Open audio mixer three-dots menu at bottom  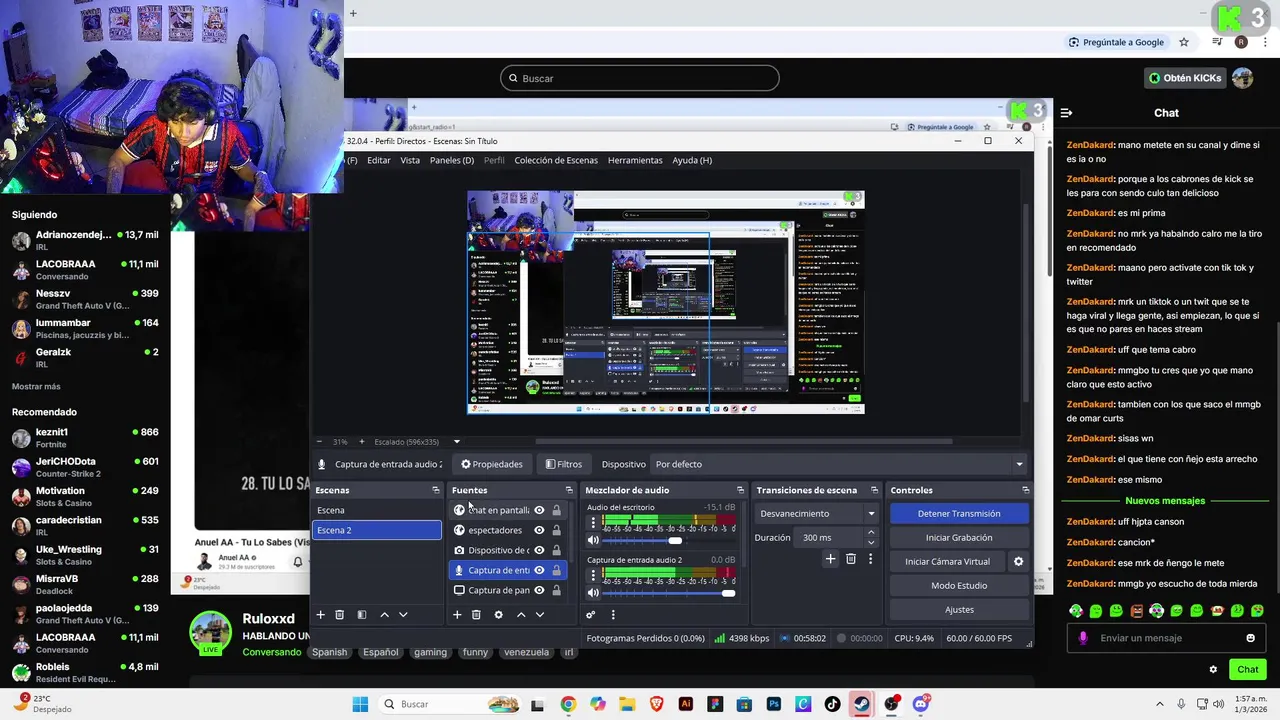[x=613, y=615]
